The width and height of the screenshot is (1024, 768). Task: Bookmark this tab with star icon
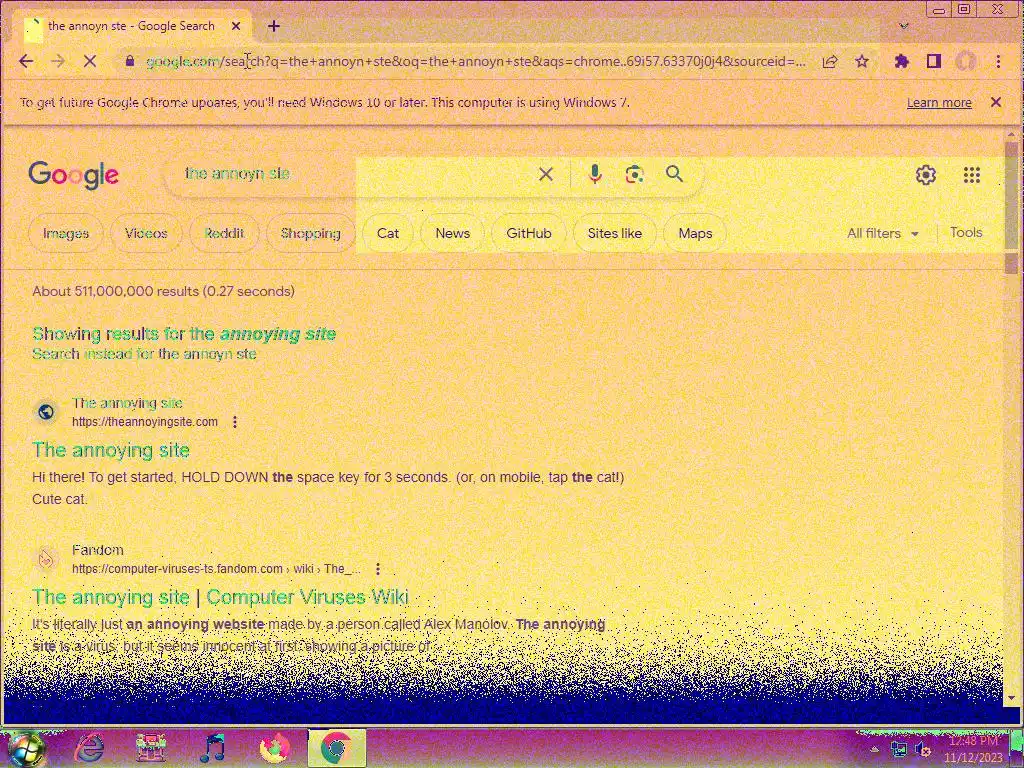pos(862,61)
